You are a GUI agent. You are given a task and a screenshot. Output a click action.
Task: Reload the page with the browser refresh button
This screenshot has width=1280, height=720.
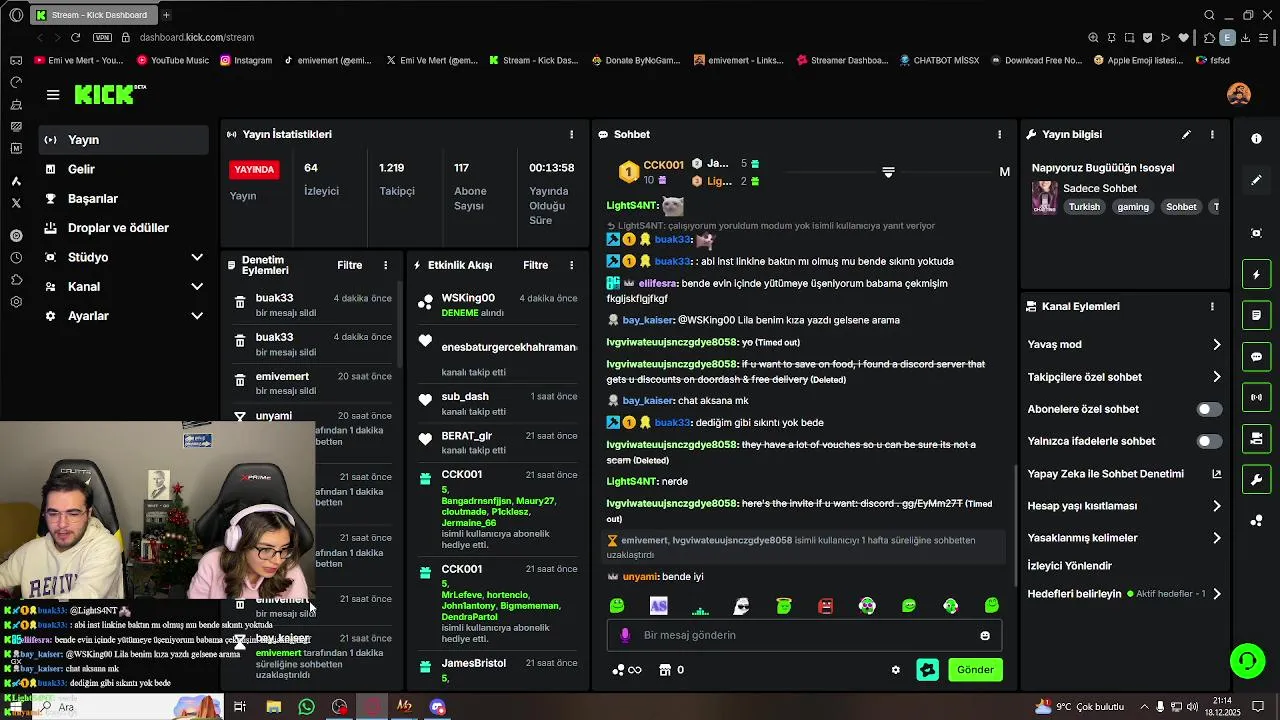75,37
